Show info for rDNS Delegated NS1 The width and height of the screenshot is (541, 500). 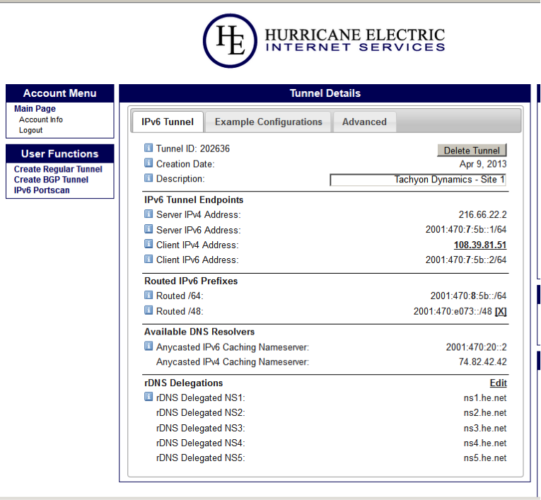pyautogui.click(x=148, y=397)
